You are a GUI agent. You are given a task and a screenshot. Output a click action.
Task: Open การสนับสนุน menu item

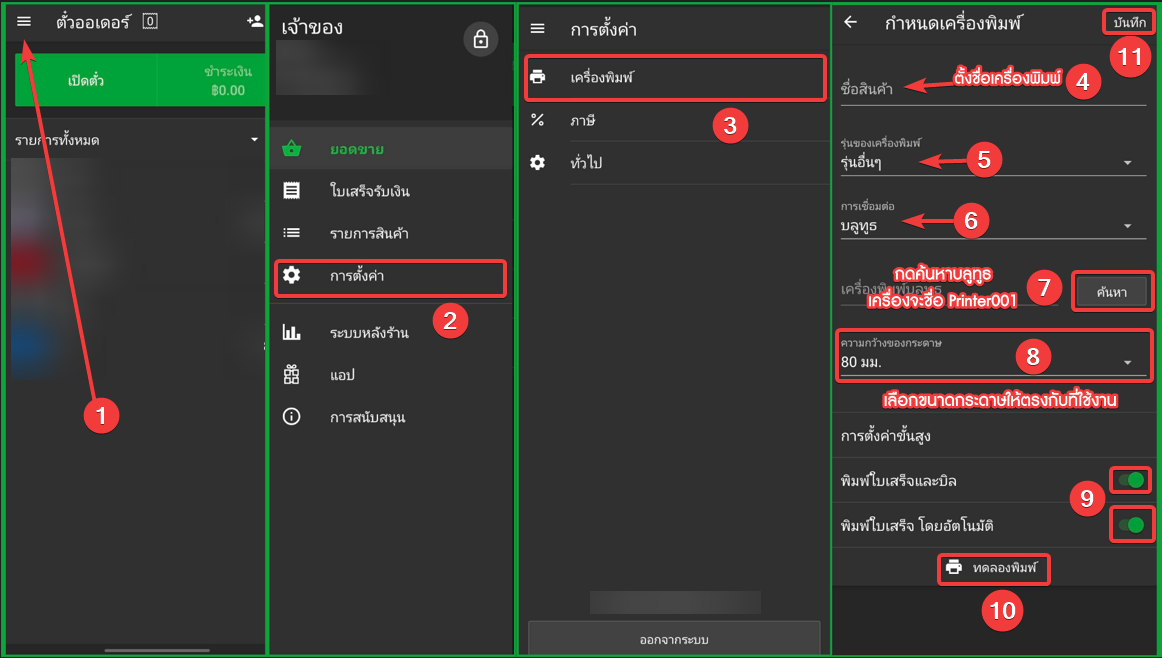[391, 417]
